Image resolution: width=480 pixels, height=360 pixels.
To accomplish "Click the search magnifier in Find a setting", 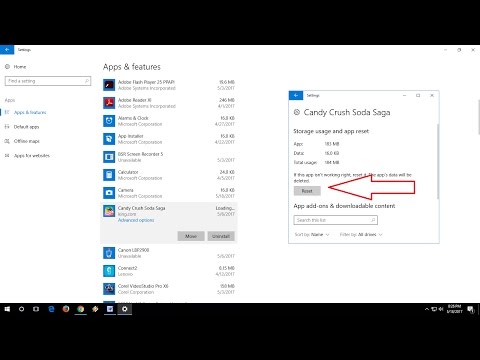I will tap(87, 81).
